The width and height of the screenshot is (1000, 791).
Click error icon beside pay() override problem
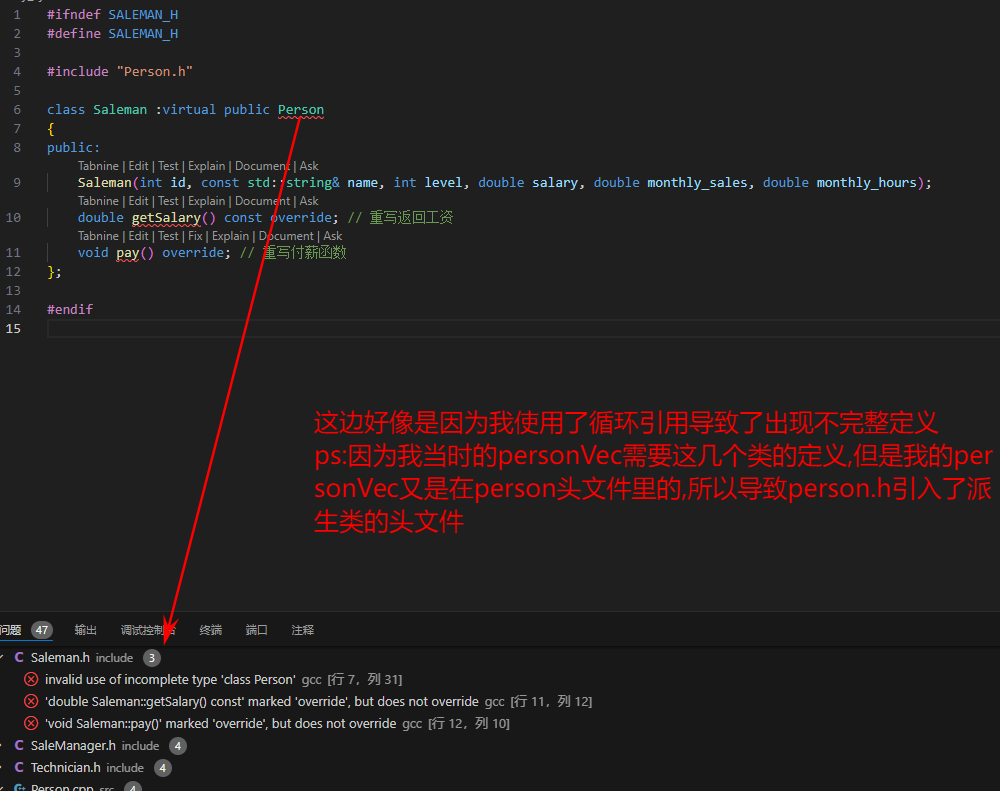[x=31, y=723]
